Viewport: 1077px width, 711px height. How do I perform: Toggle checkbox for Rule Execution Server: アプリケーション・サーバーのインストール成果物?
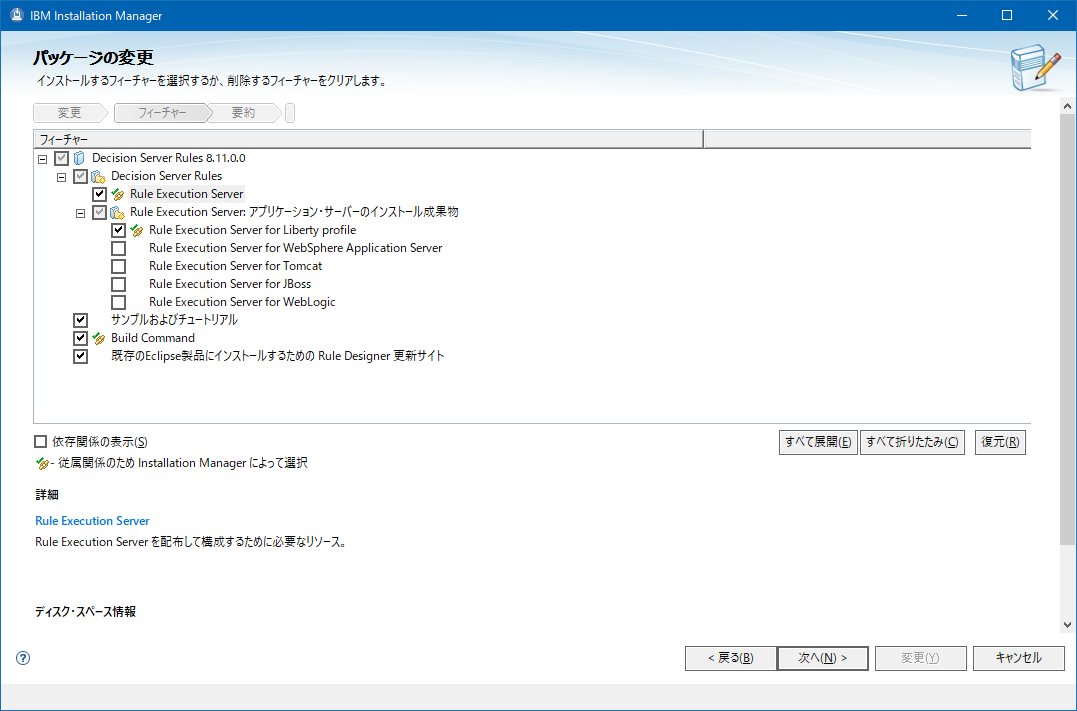pos(100,212)
